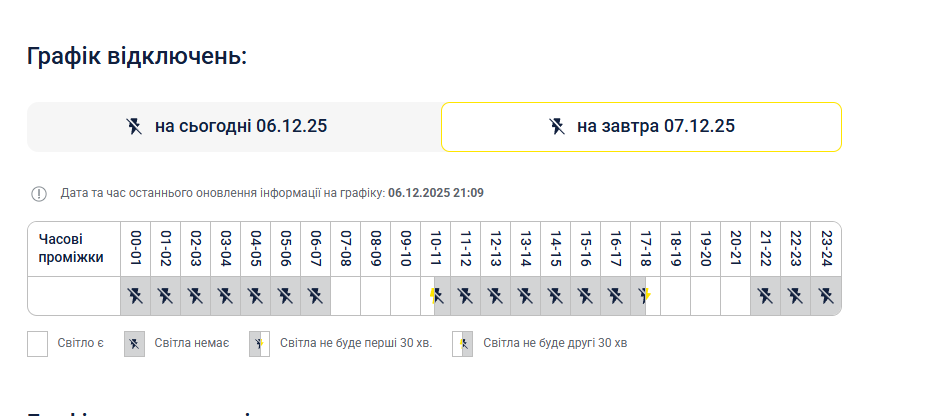Click the white 'Світло є' legend box
This screenshot has height=416, width=934.
(37, 344)
